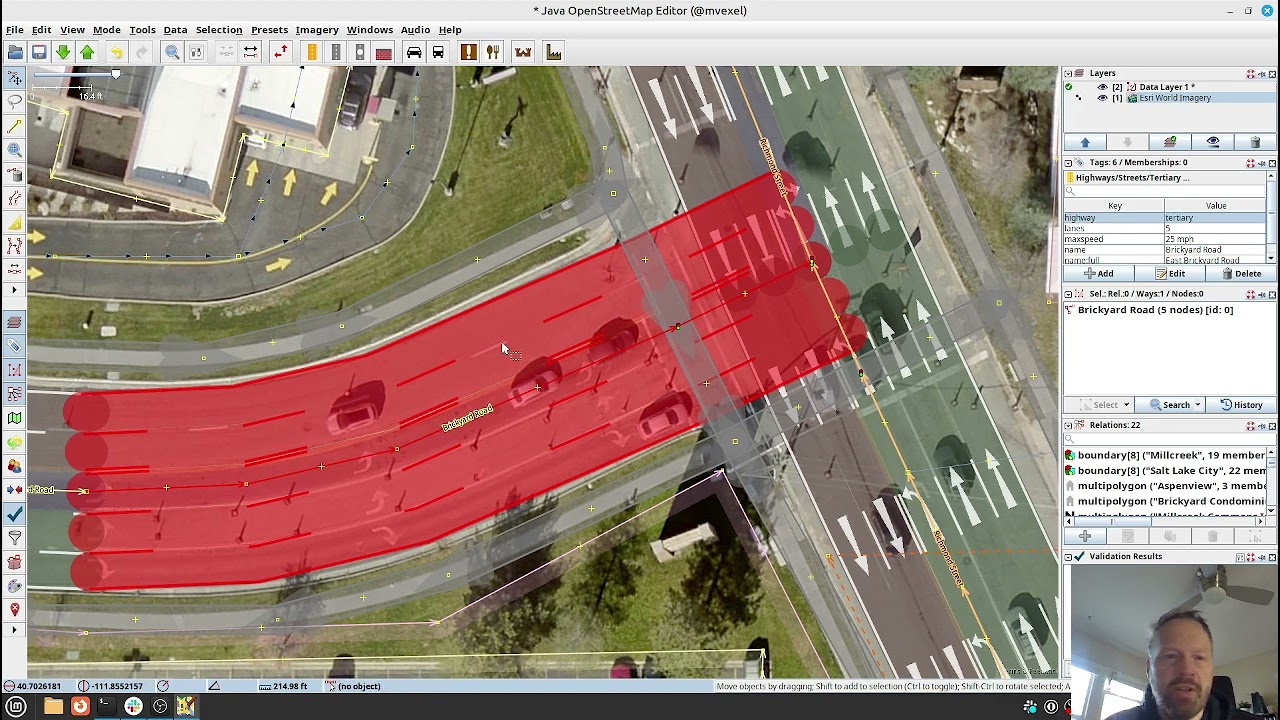Image resolution: width=1280 pixels, height=720 pixels.
Task: Toggle the Validation Results checkmark button in left toolbar
Action: [x=15, y=513]
